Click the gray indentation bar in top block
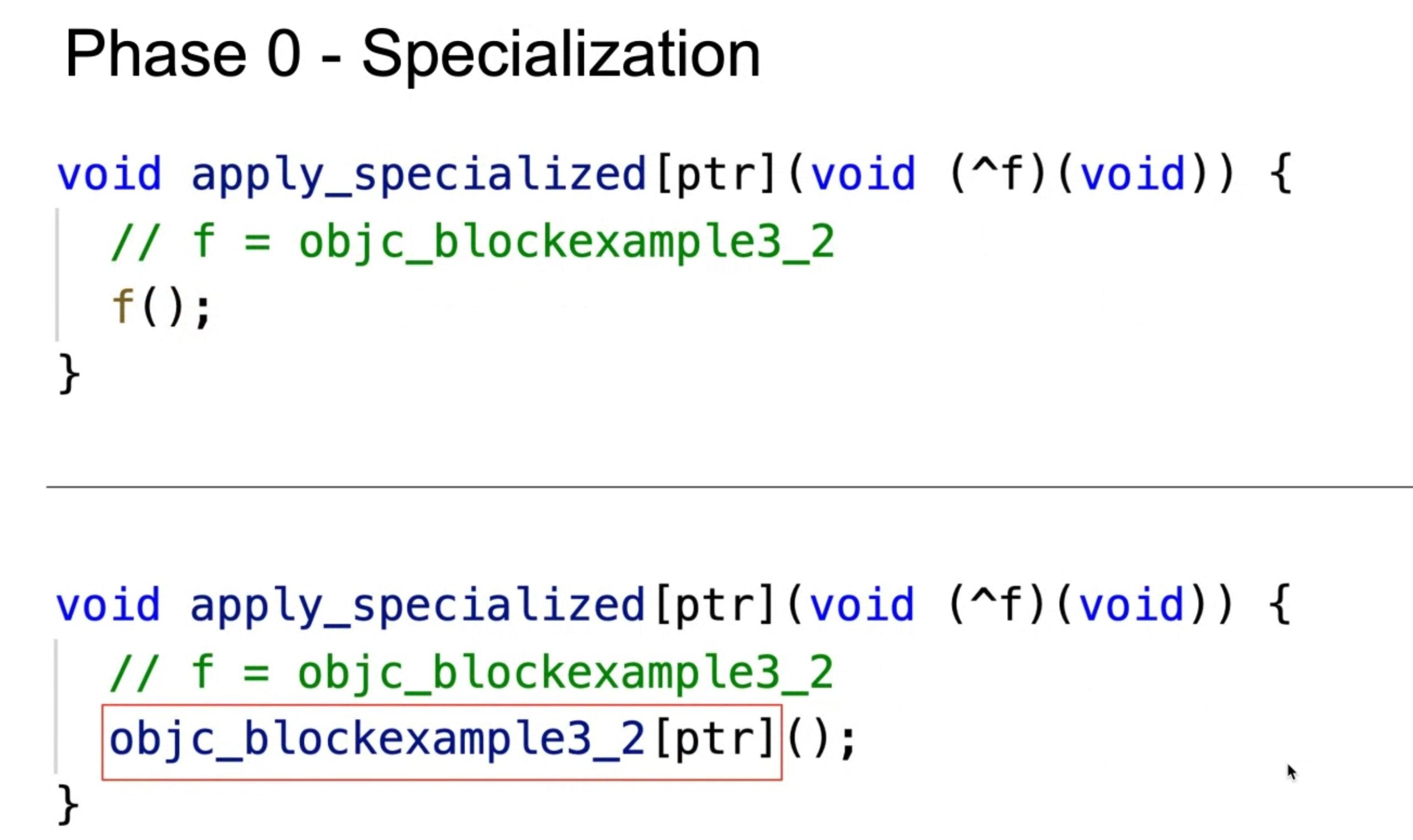Image resolution: width=1413 pixels, height=840 pixels. pos(57,275)
